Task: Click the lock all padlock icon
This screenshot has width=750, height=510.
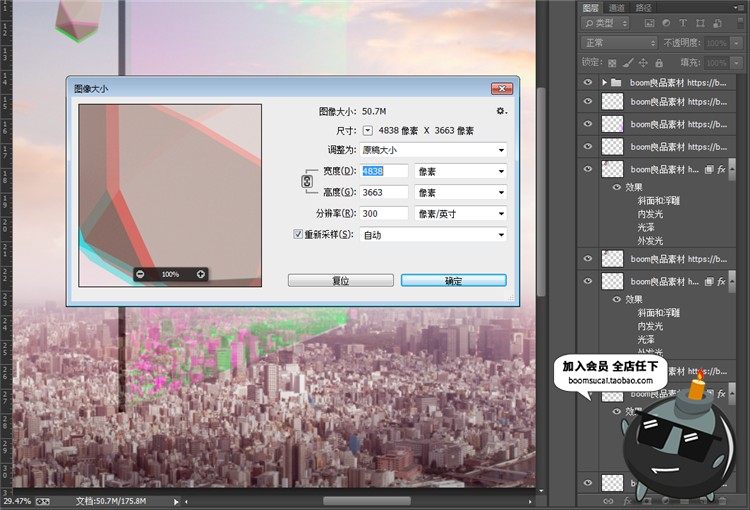Action: [658, 62]
